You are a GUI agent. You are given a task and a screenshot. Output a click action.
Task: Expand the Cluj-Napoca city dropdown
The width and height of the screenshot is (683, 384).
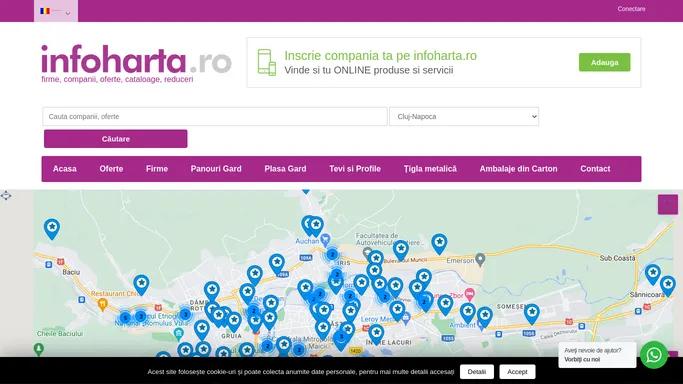pyautogui.click(x=464, y=116)
